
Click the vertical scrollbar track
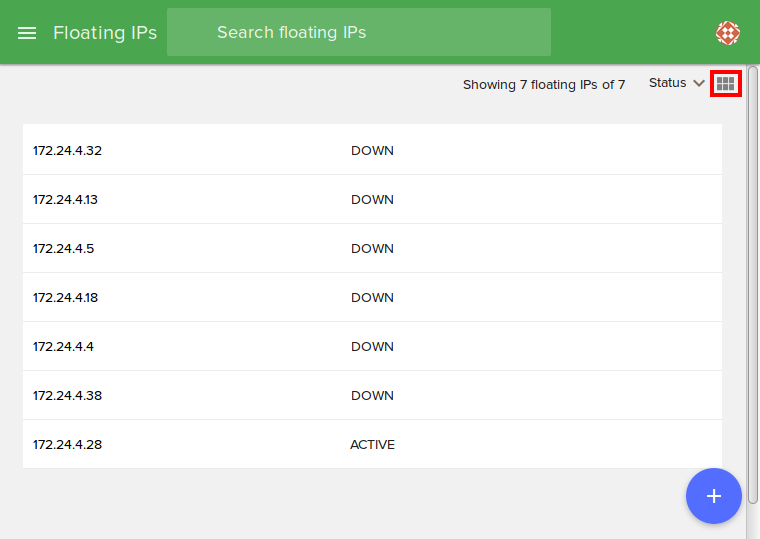click(x=752, y=300)
